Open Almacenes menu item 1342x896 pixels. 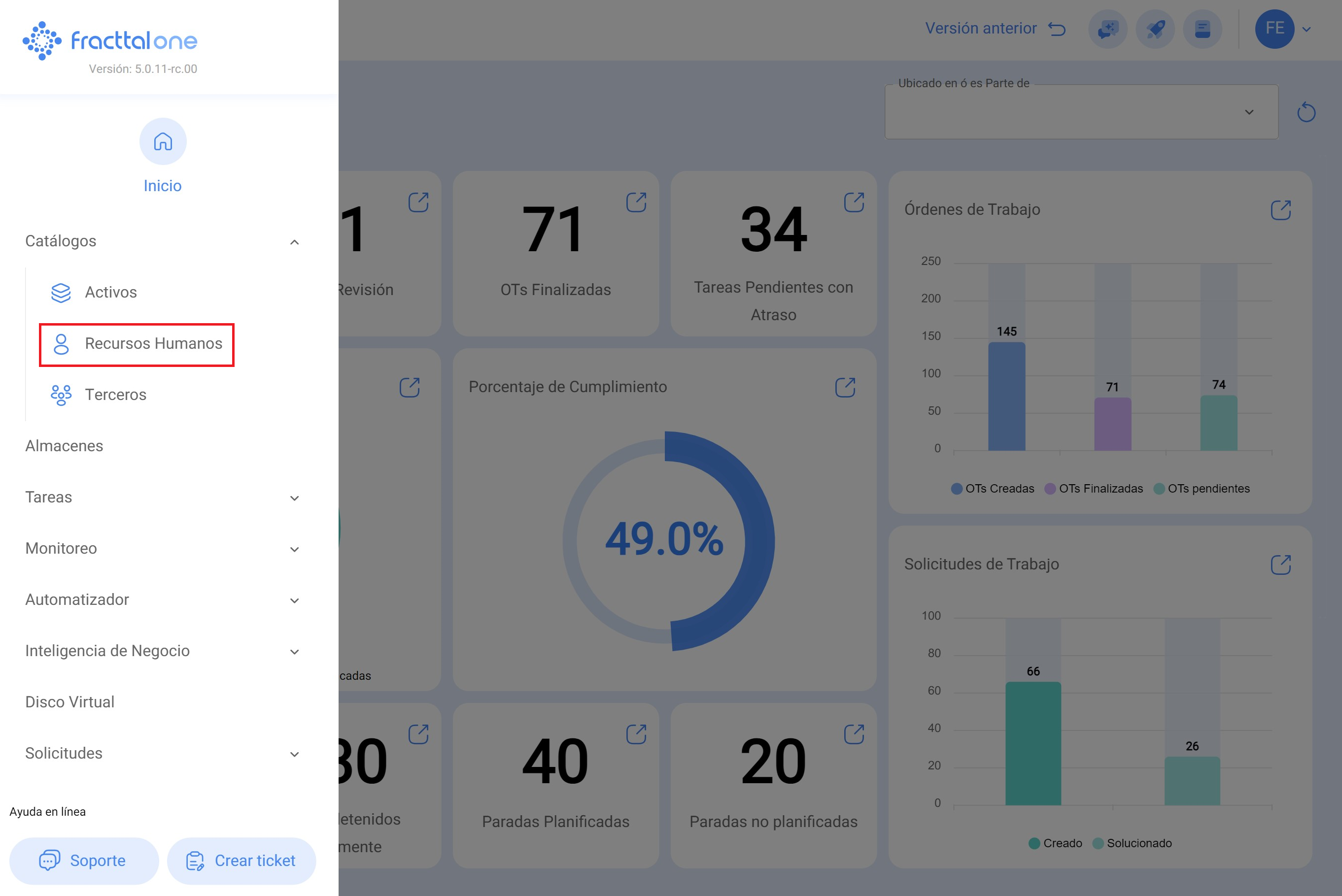64,446
